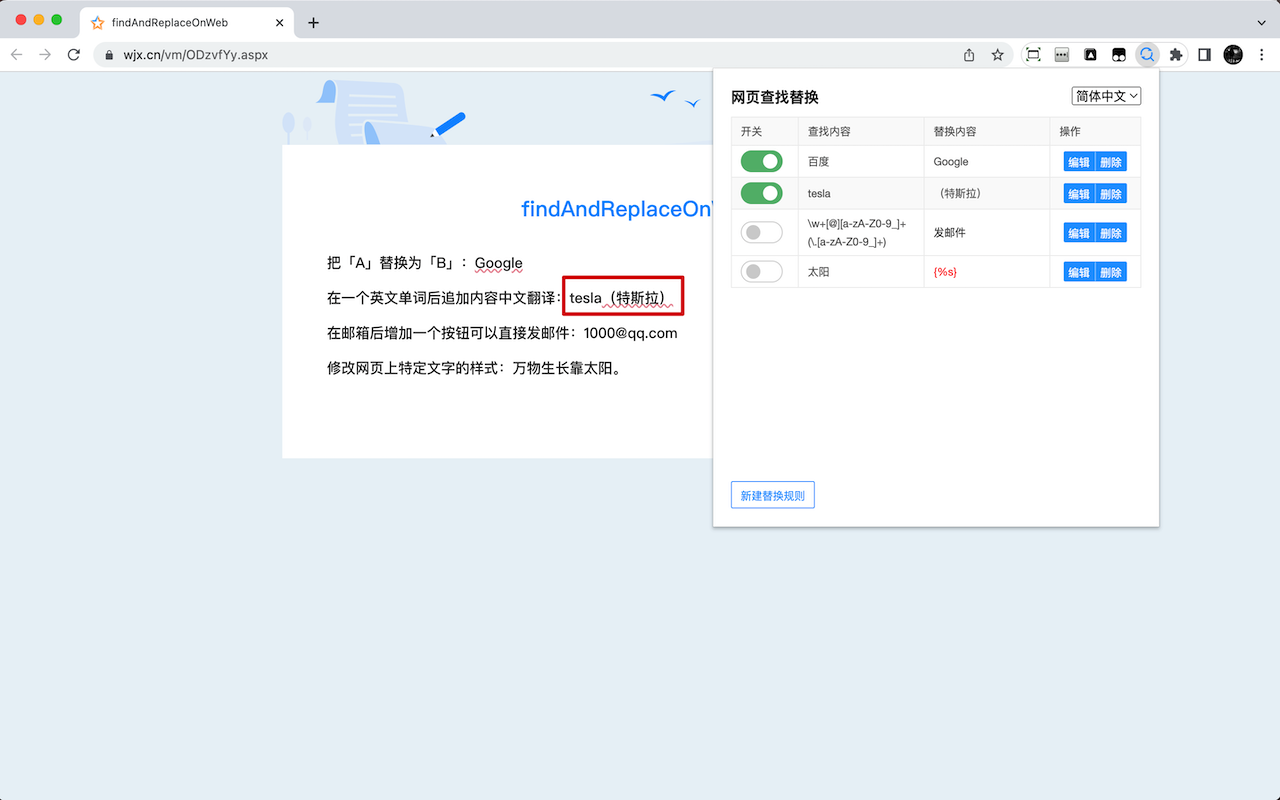Image resolution: width=1280 pixels, height=800 pixels.
Task: Open the Extensions puzzle-piece icon
Action: click(1175, 55)
